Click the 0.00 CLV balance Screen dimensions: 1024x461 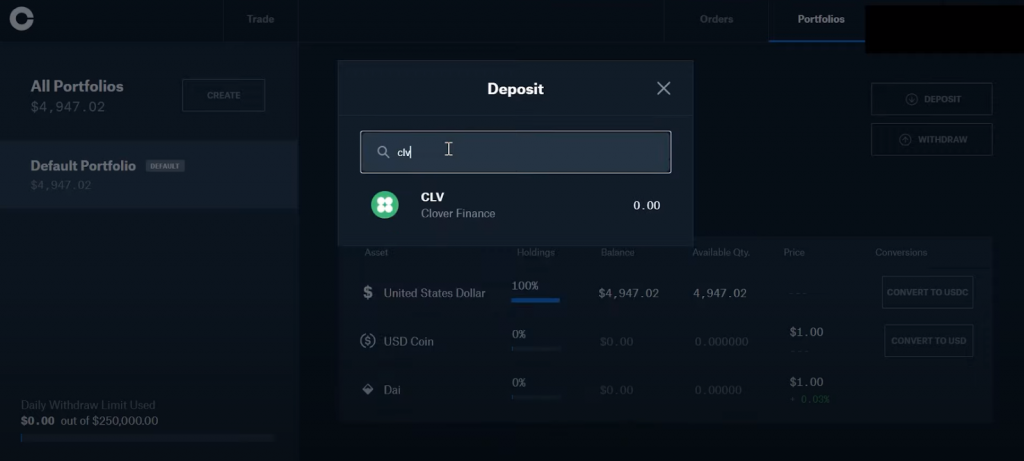(x=647, y=206)
